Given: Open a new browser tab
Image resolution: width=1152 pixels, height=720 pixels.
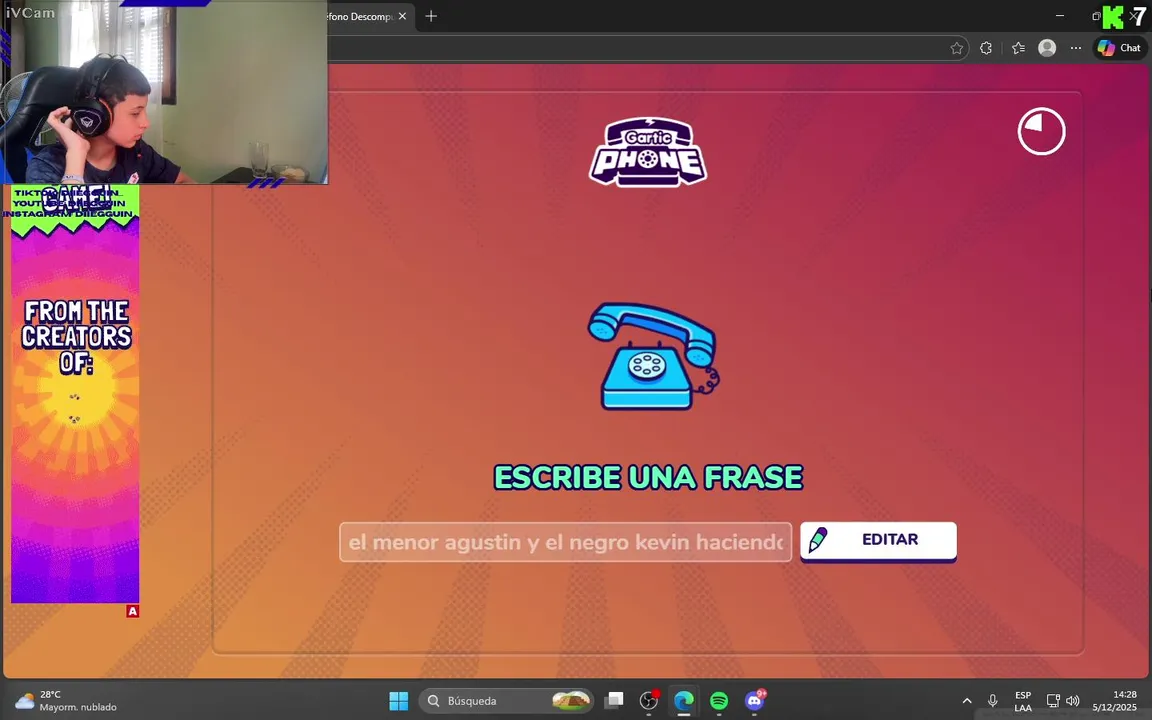Looking at the screenshot, I should (431, 16).
